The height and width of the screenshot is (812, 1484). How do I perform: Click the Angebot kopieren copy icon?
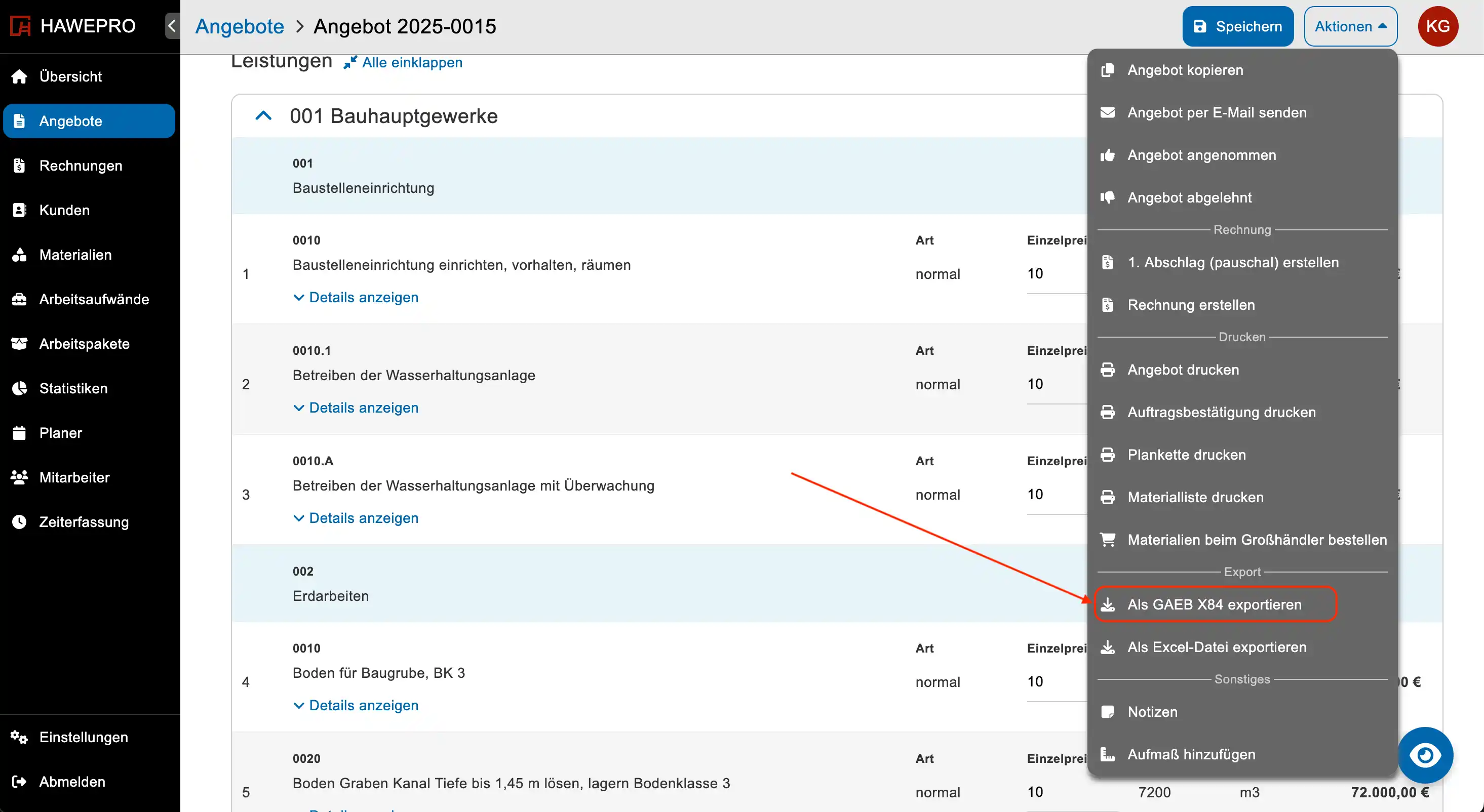1107,70
